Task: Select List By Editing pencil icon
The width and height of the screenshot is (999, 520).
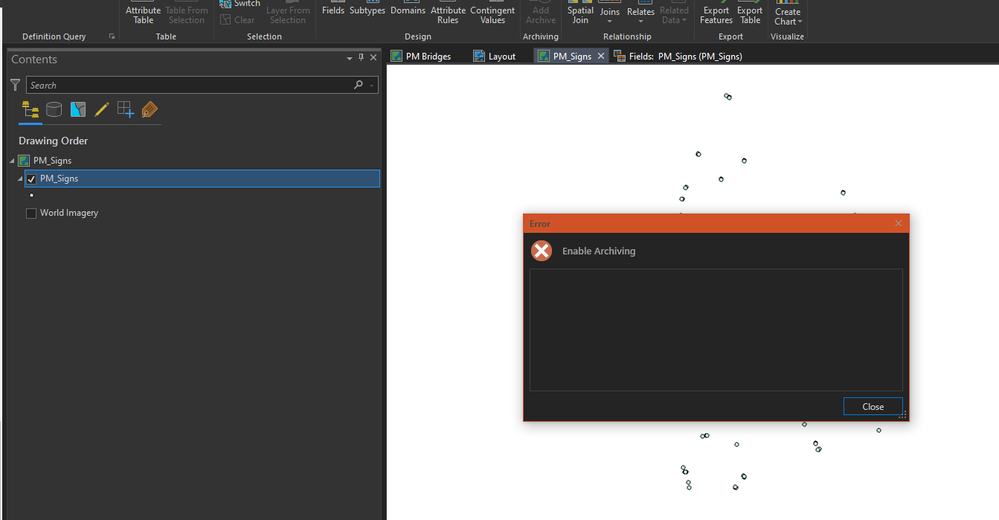Action: tap(101, 110)
